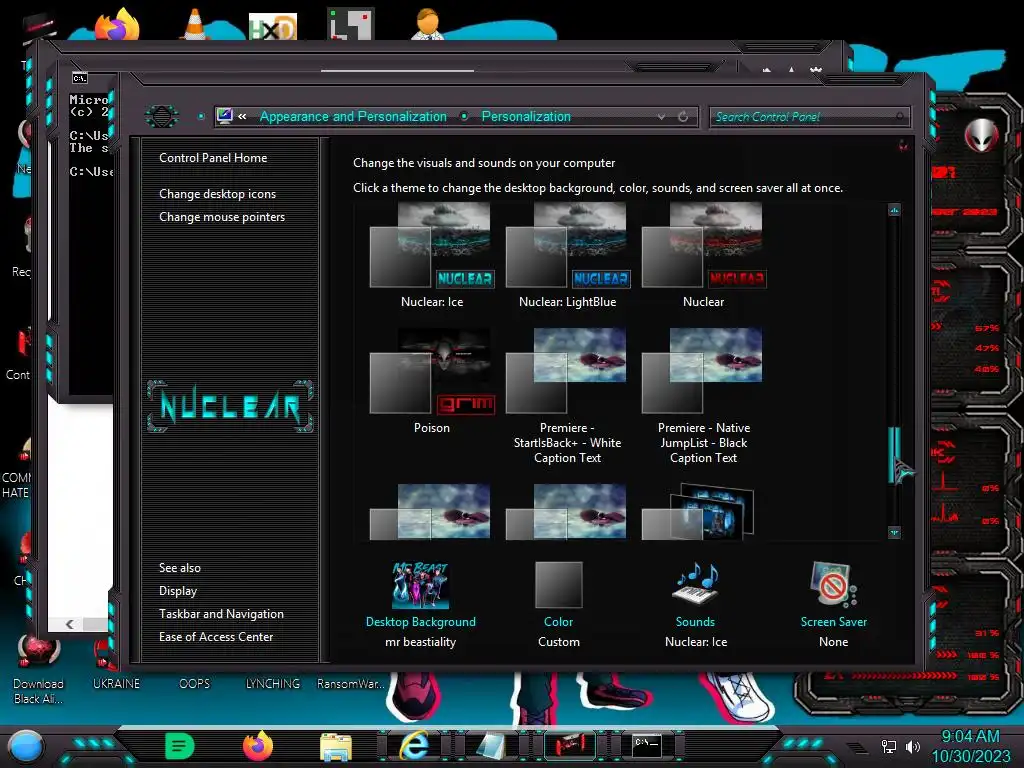Open Change mouse pointers
This screenshot has height=768, width=1024.
[222, 217]
